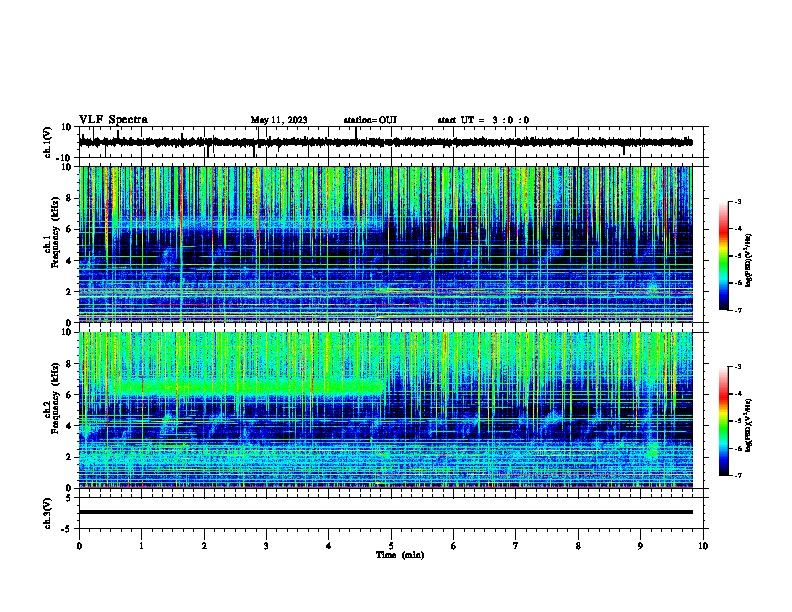
Task: Click tick label 2 on the Time axis
Action: [x=204, y=546]
